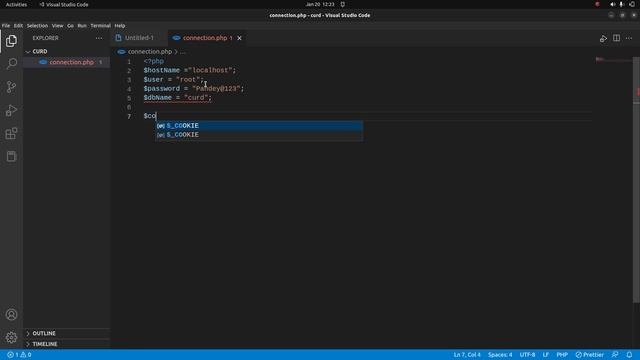640x360 pixels.
Task: Open the sixth activity bar panel icon
Action: (x=11, y=156)
